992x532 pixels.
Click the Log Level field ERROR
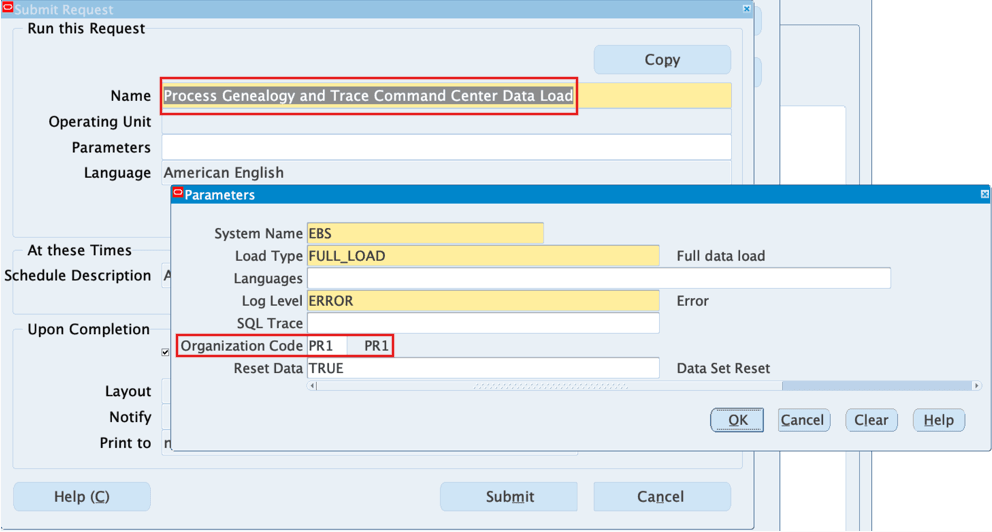483,300
